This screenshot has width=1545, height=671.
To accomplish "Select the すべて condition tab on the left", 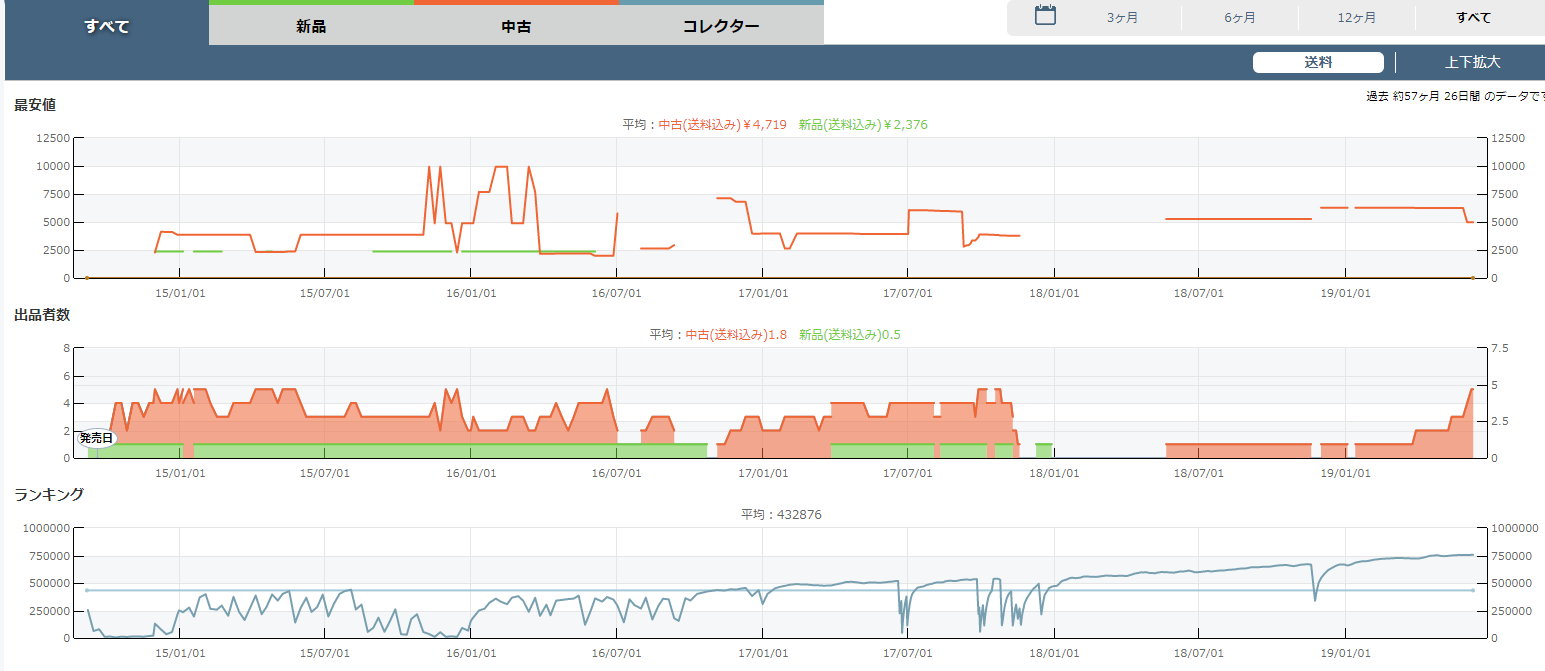I will coord(106,26).
